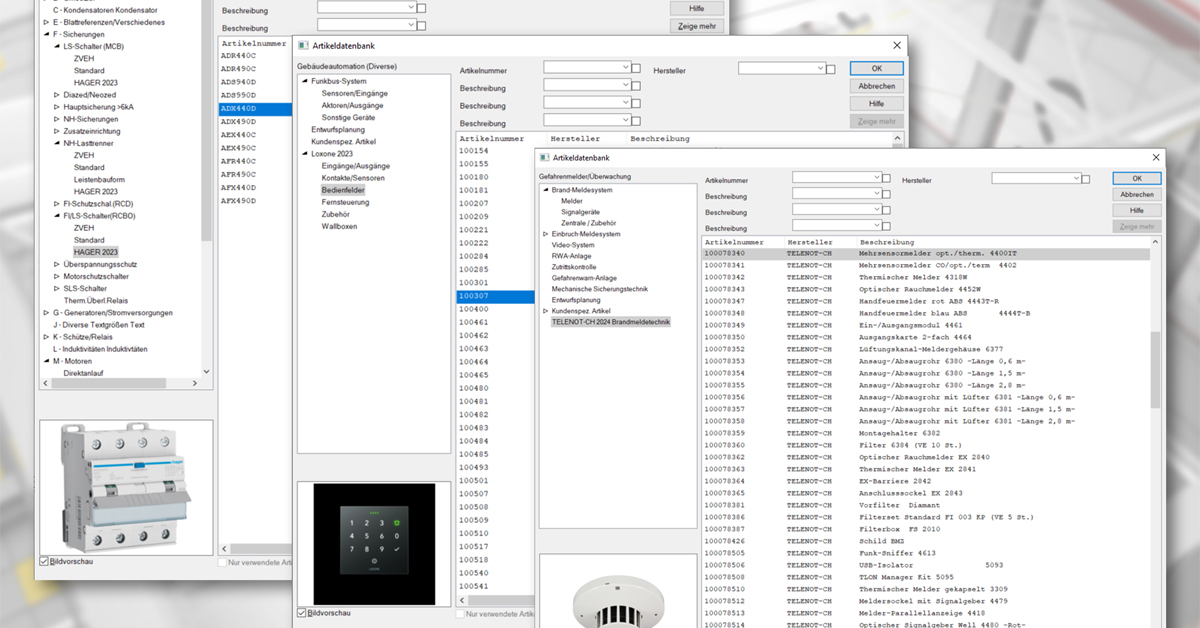Select Bedienfelder under Loxone 2023

click(x=343, y=190)
